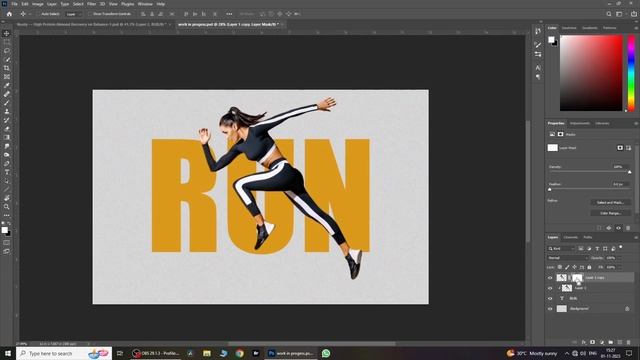Viewport: 640px width, 360px height.
Task: Open WhatsApp from the taskbar
Action: pos(326,353)
